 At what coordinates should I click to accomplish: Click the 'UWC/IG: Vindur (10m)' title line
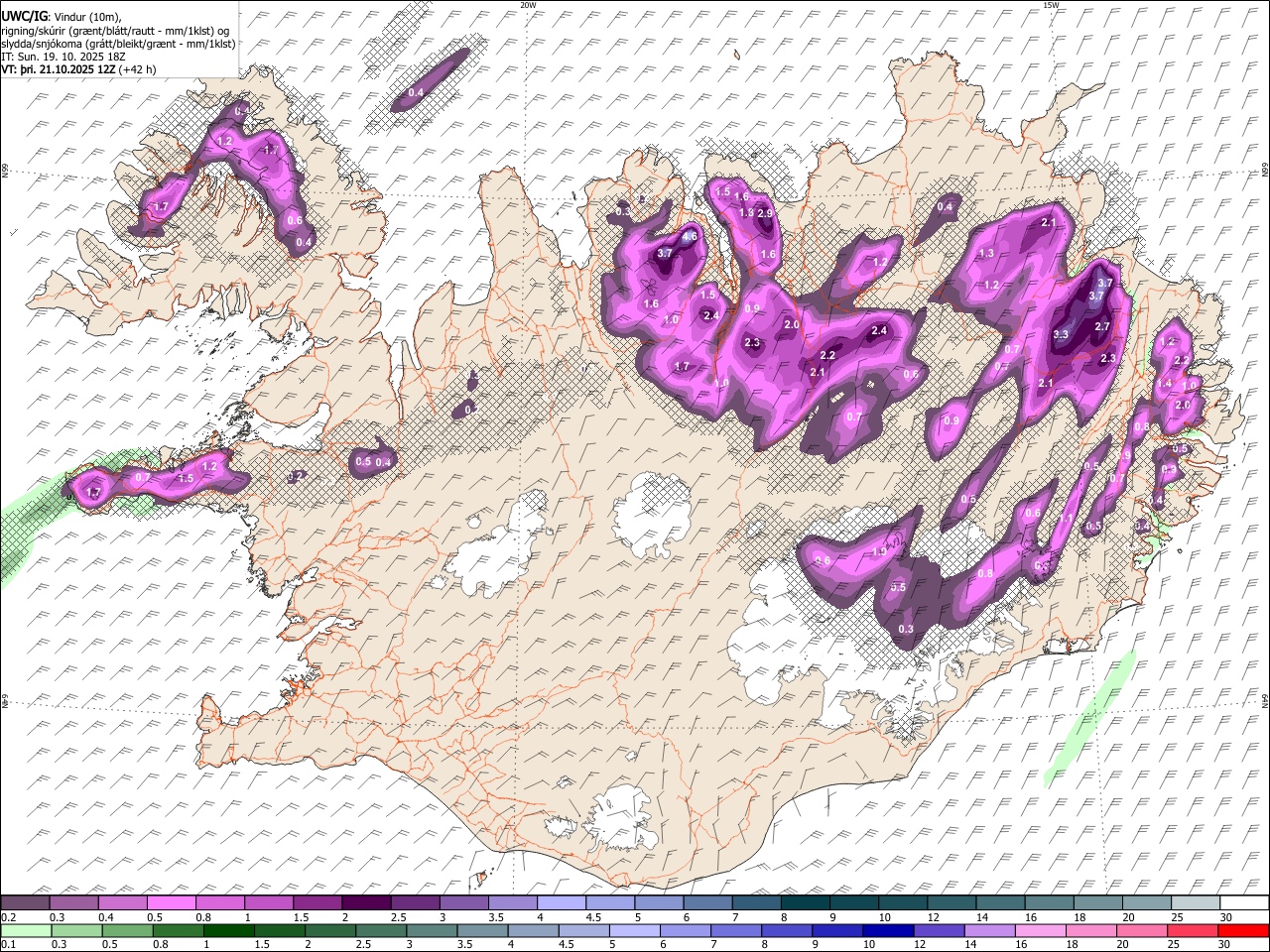[61, 15]
